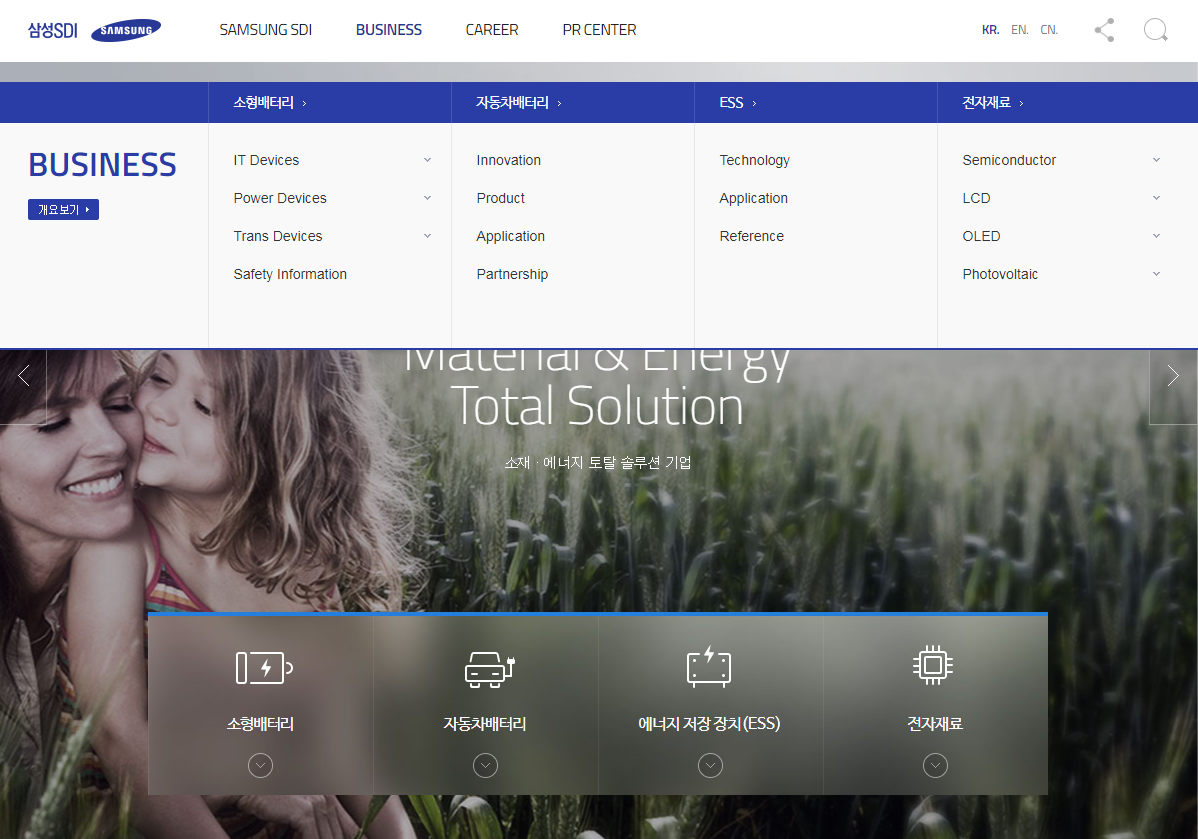This screenshot has width=1198, height=839.
Task: Expand Semiconductor submenu chevron
Action: coord(1156,160)
